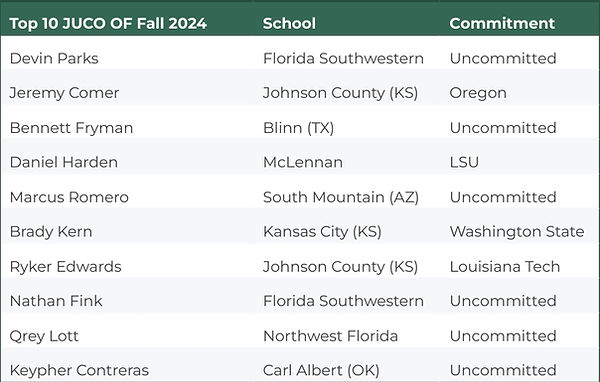Choose Marcus Romero's row name
The height and width of the screenshot is (382, 600).
click(x=69, y=198)
